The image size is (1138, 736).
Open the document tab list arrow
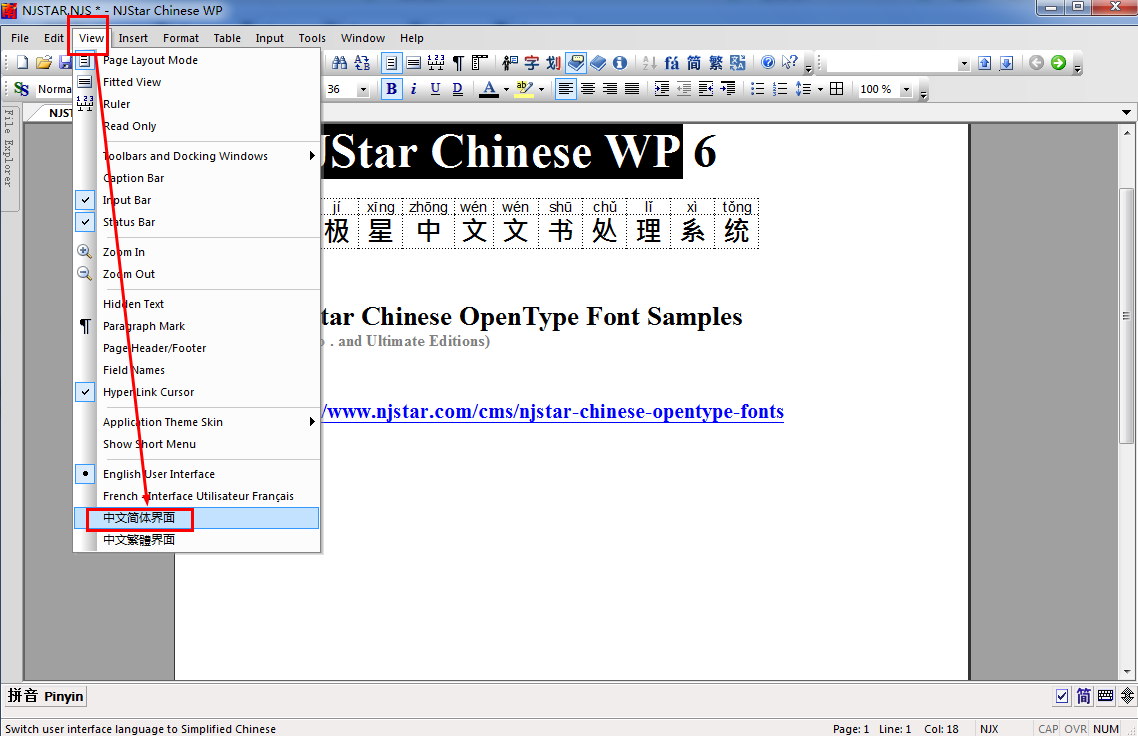point(1126,113)
